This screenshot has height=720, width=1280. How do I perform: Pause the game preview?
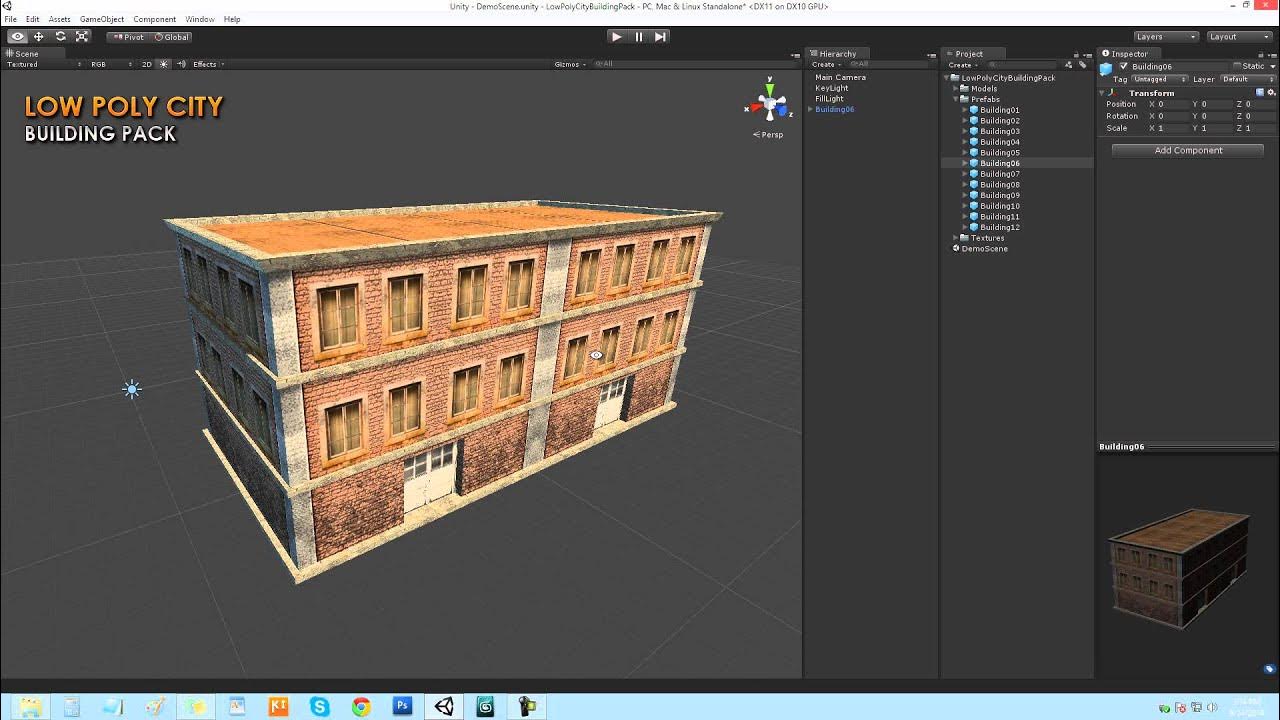pyautogui.click(x=638, y=37)
